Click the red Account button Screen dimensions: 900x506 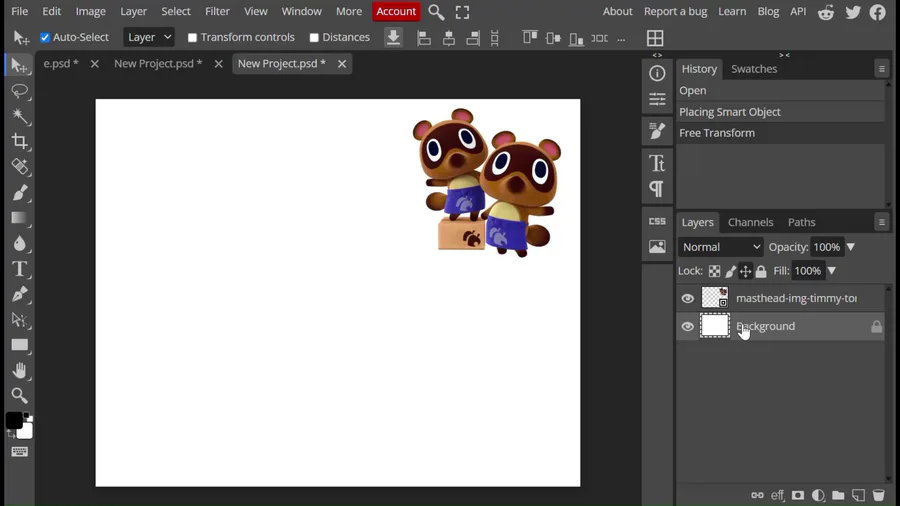coord(396,11)
